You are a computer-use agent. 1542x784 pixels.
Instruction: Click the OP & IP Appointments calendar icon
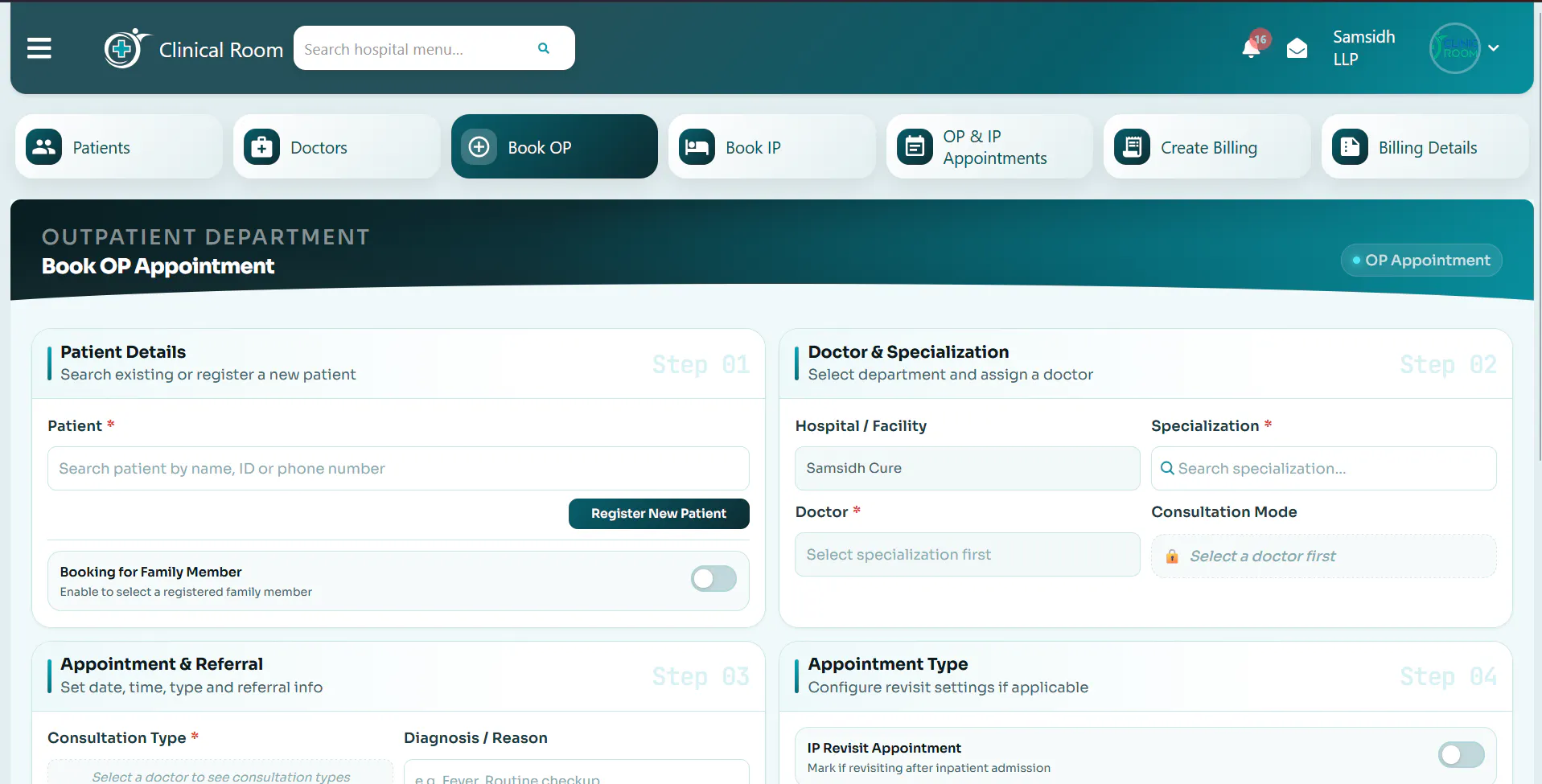coord(915,147)
